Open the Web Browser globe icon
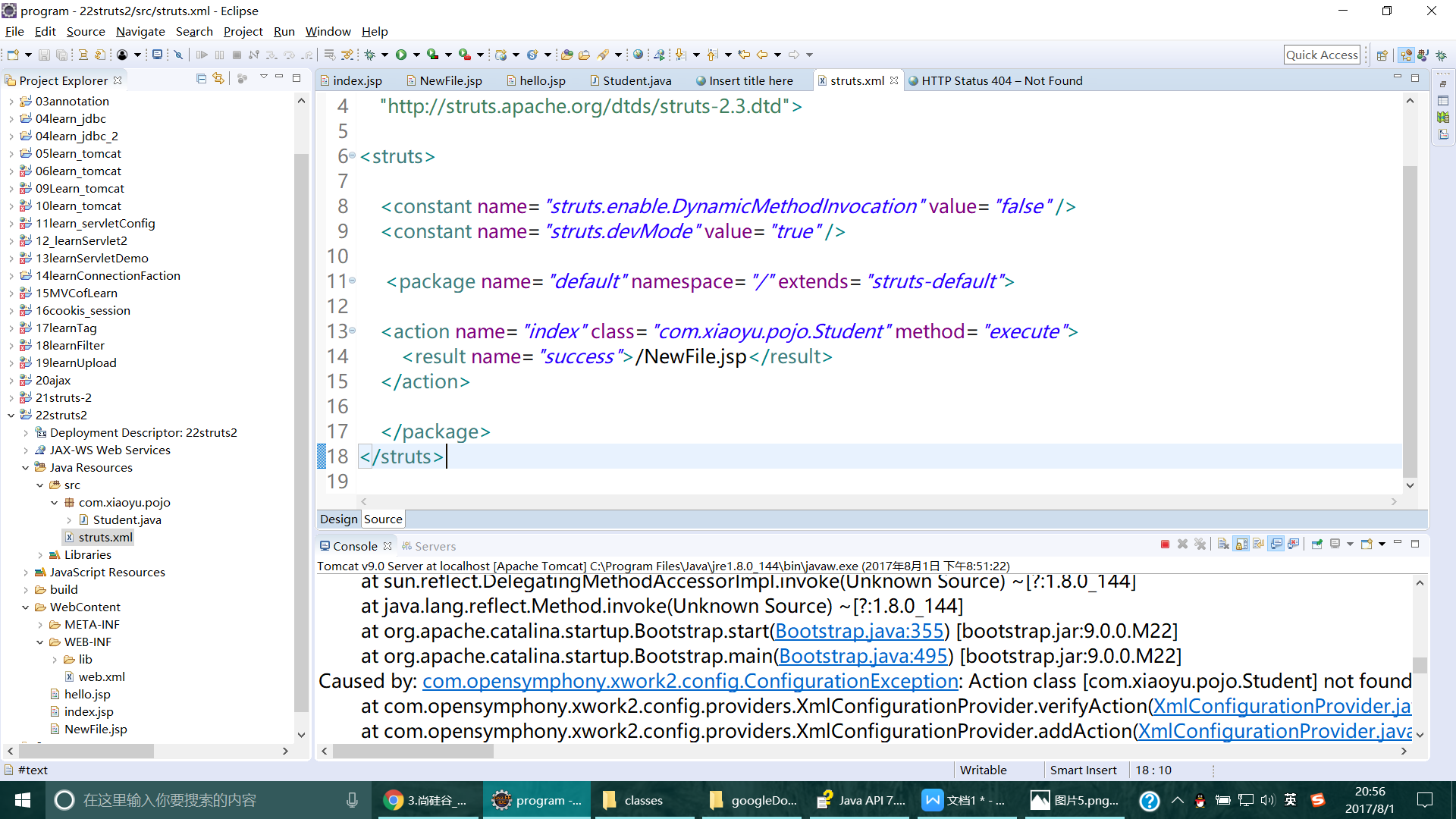The width and height of the screenshot is (1456, 819). [x=639, y=55]
